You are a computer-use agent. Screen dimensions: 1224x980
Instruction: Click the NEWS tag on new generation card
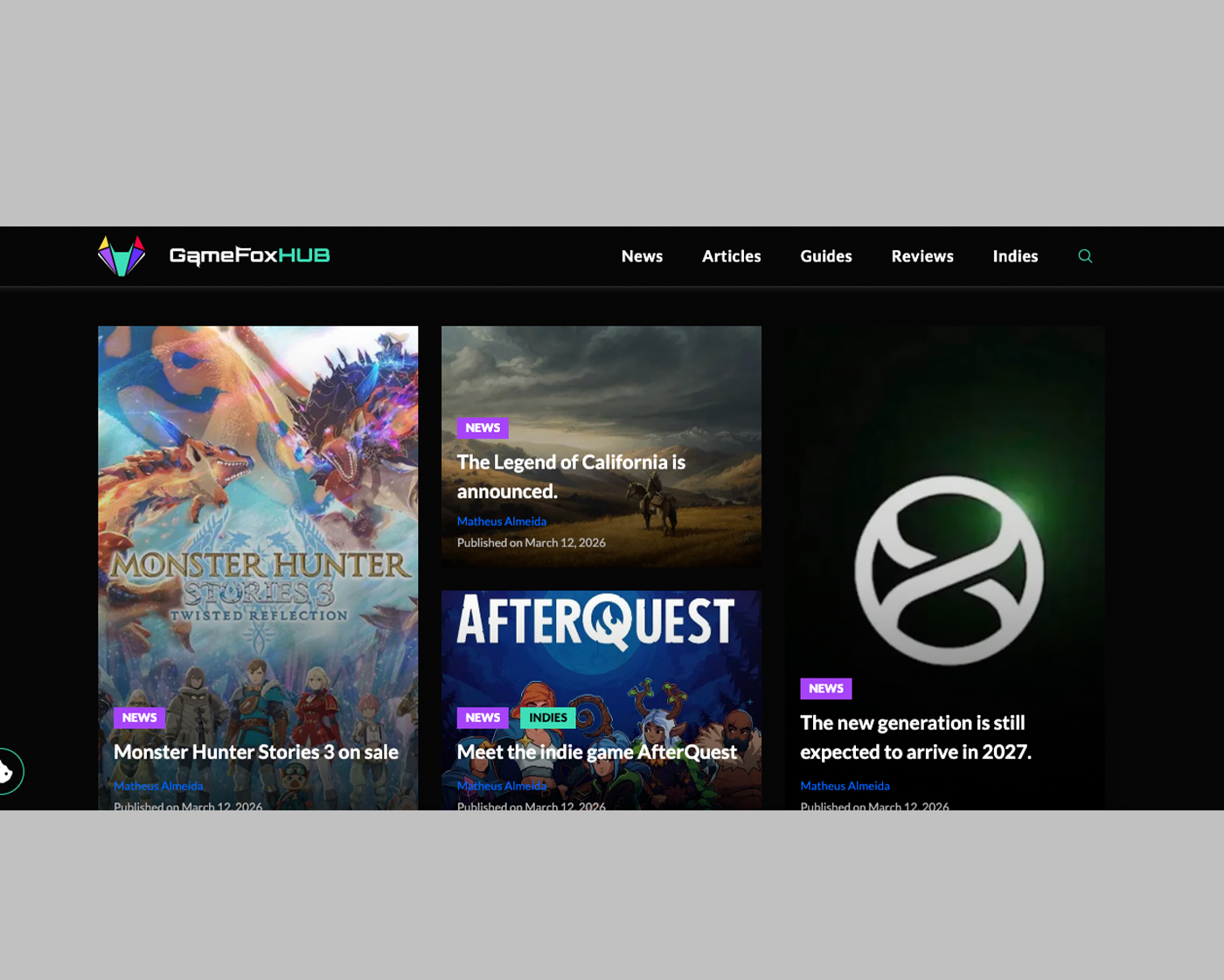pos(826,689)
